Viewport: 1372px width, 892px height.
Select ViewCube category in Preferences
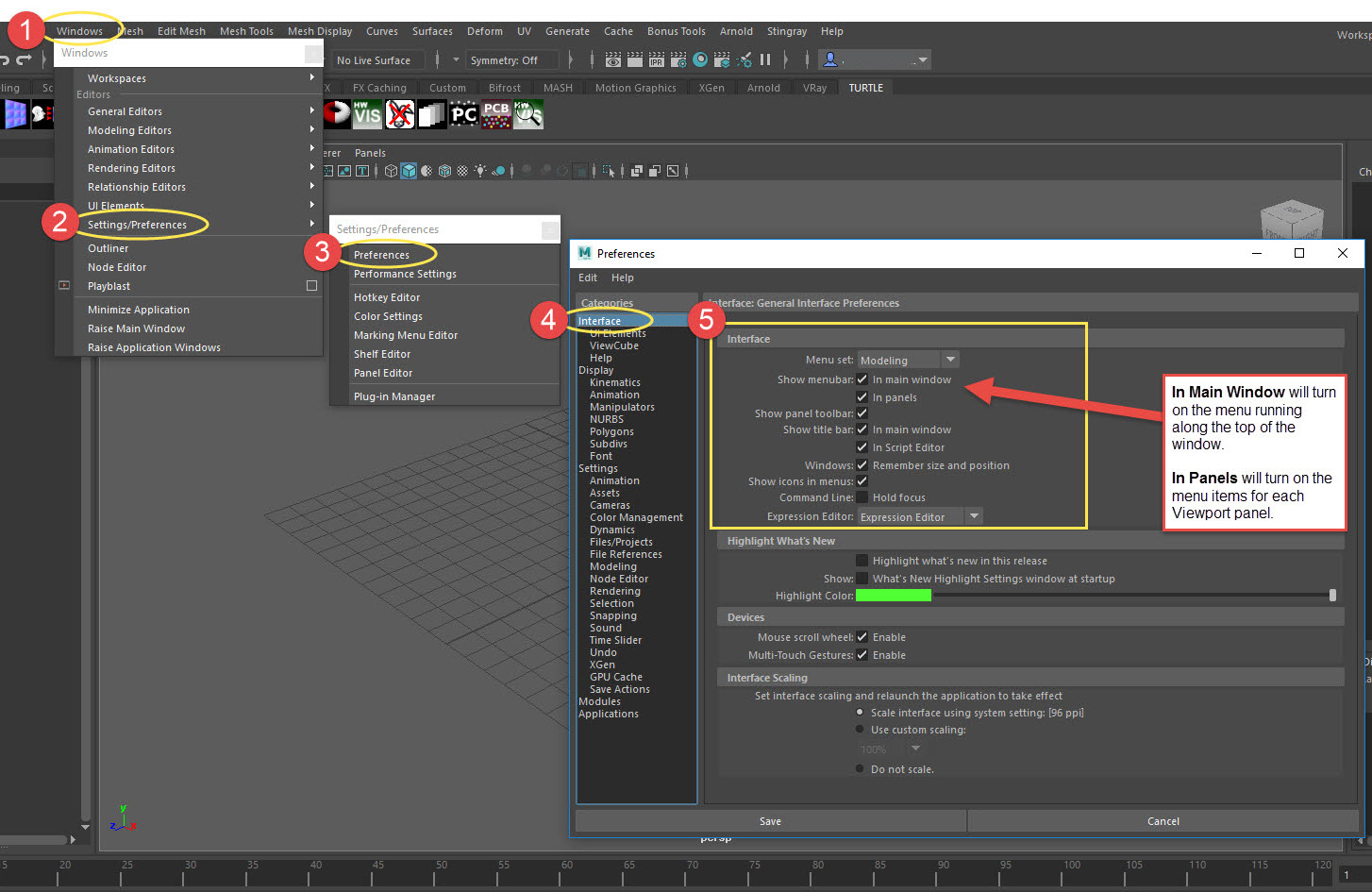(614, 345)
